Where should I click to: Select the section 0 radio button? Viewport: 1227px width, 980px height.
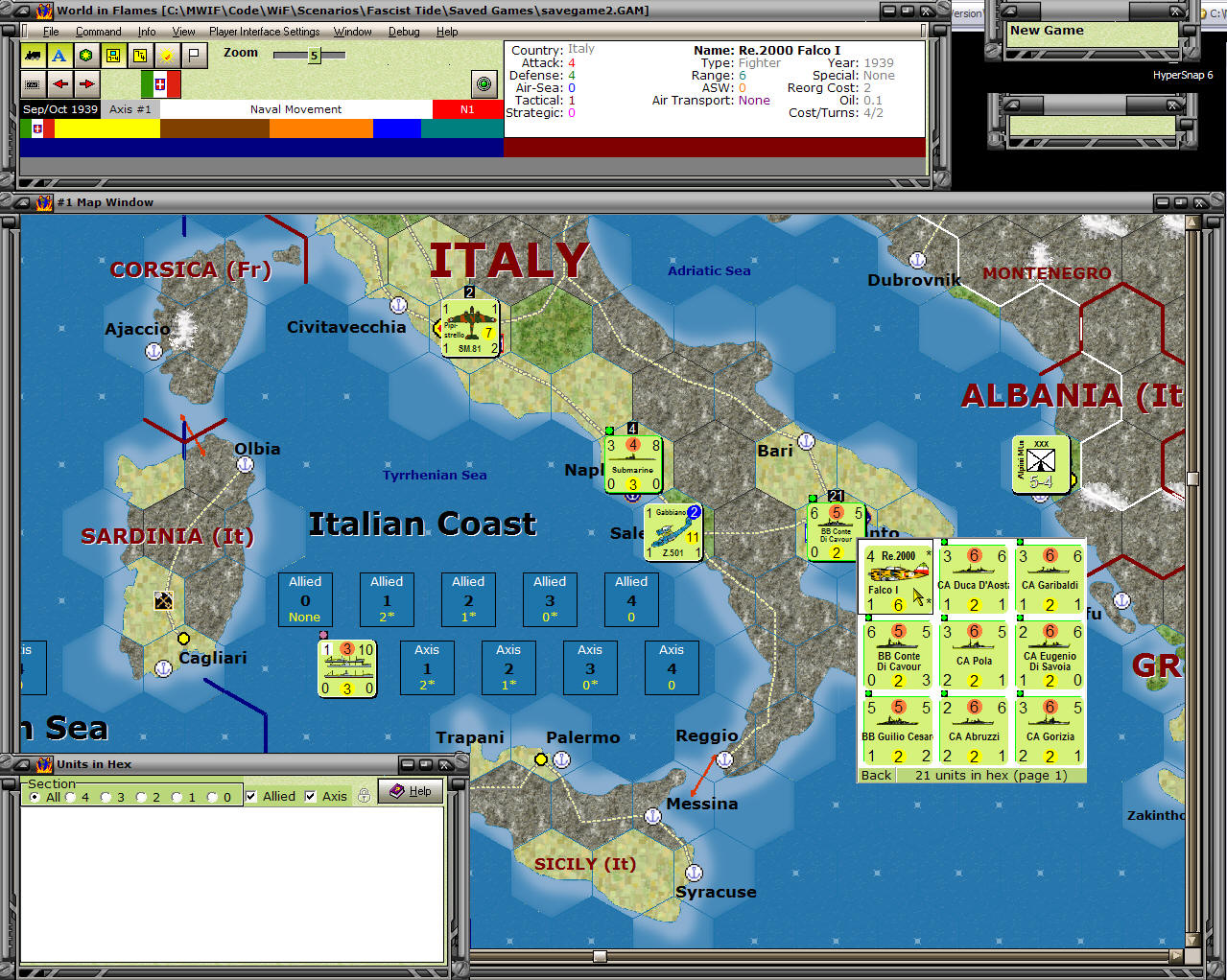[x=213, y=797]
